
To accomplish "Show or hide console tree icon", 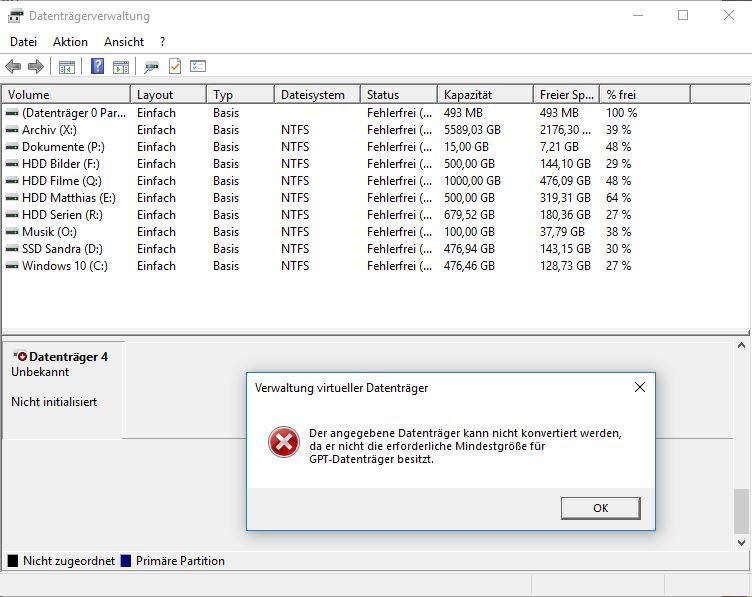I will tap(67, 67).
